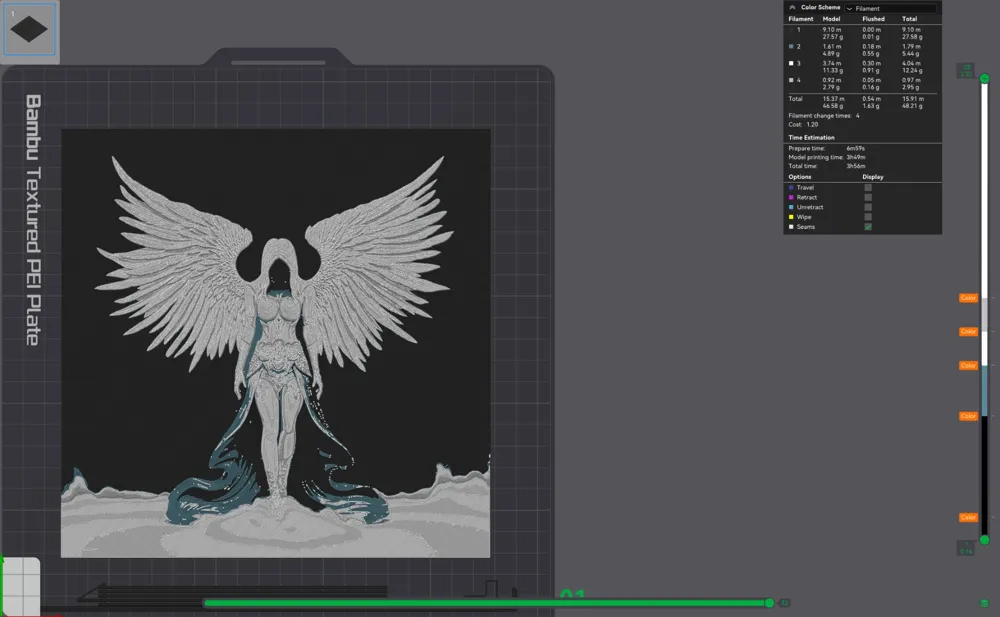Click the Wipe option label
This screenshot has height=617, width=1000.
coord(804,217)
